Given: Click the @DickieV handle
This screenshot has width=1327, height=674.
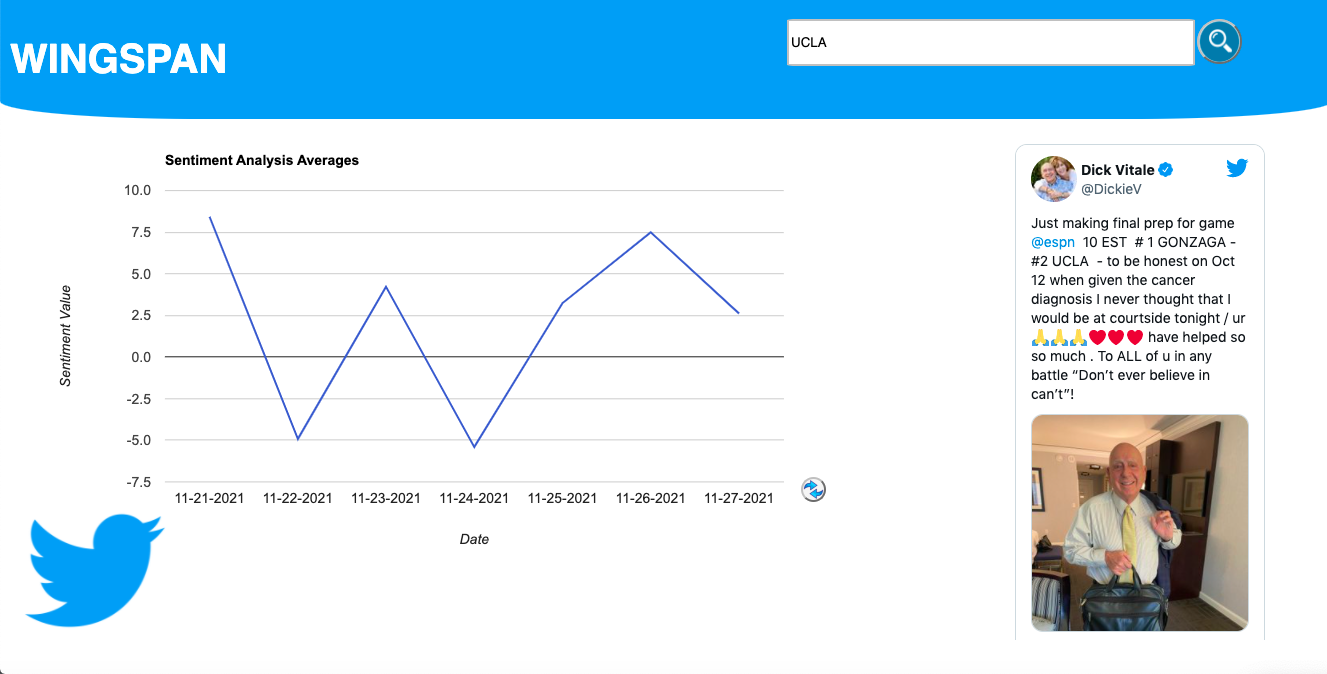Looking at the screenshot, I should (1111, 189).
